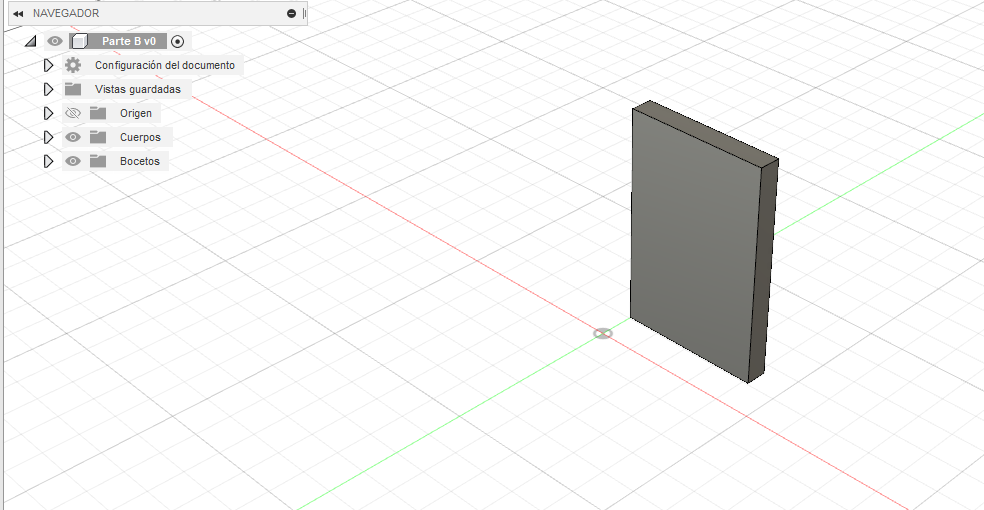Screen dimensions: 984x510
Task: Expand the Vistas guardadas folder
Action: [48, 89]
